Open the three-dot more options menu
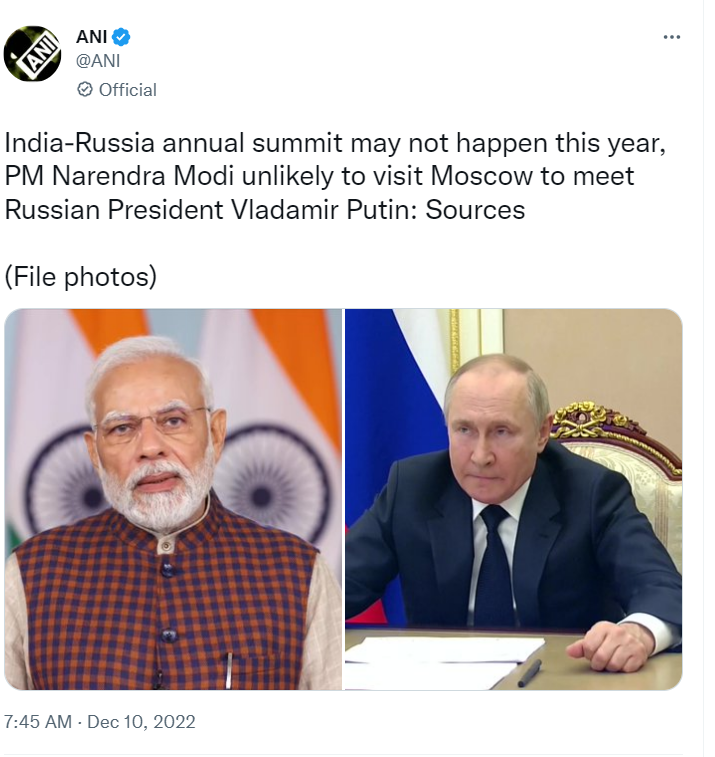The height and width of the screenshot is (757, 715). pyautogui.click(x=672, y=37)
